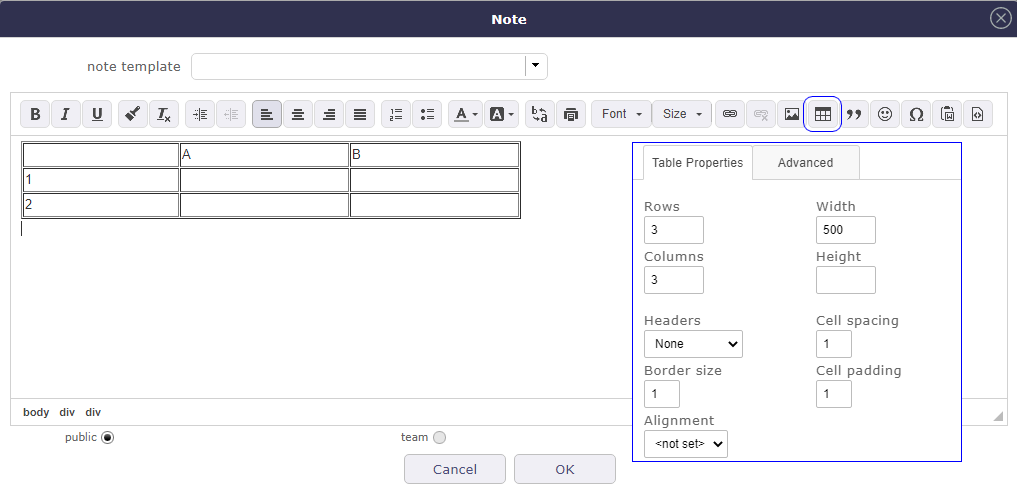Insert a numbered list
1017x488 pixels.
pyautogui.click(x=396, y=114)
